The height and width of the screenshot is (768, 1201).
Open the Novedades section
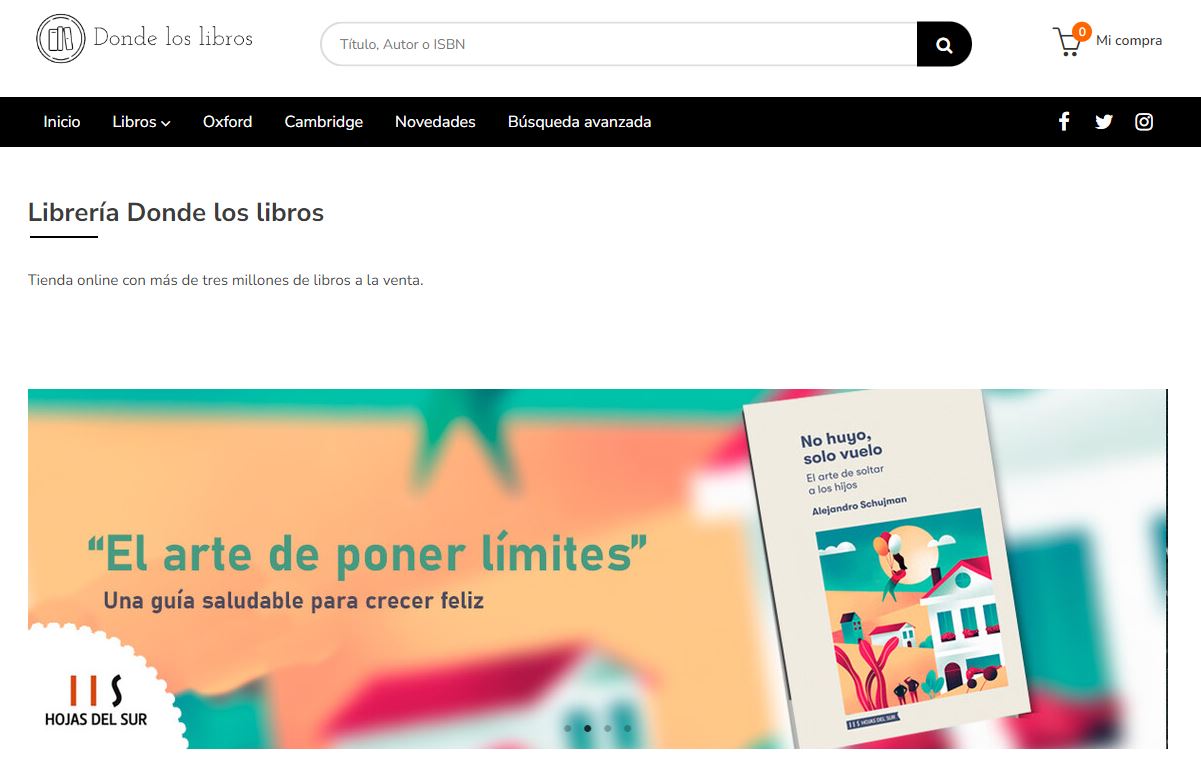[x=435, y=122]
